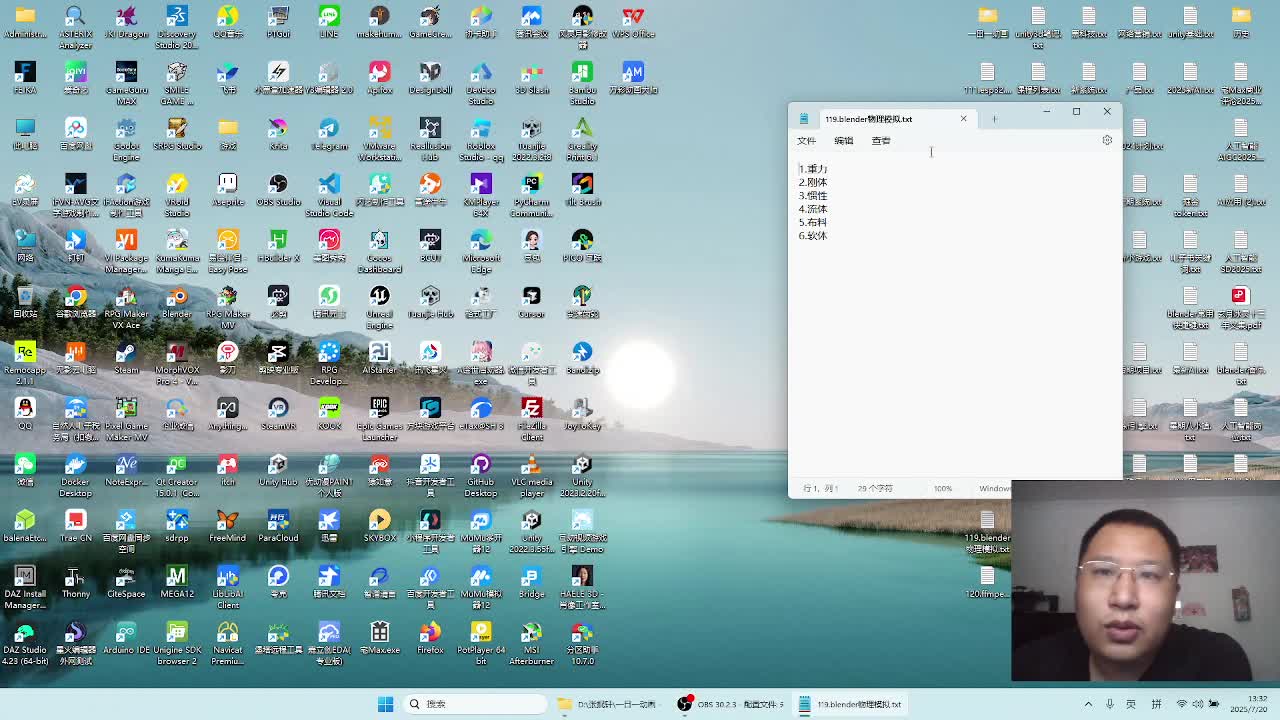Open the Steam desktop icon
The image size is (1280, 720).
(x=126, y=354)
